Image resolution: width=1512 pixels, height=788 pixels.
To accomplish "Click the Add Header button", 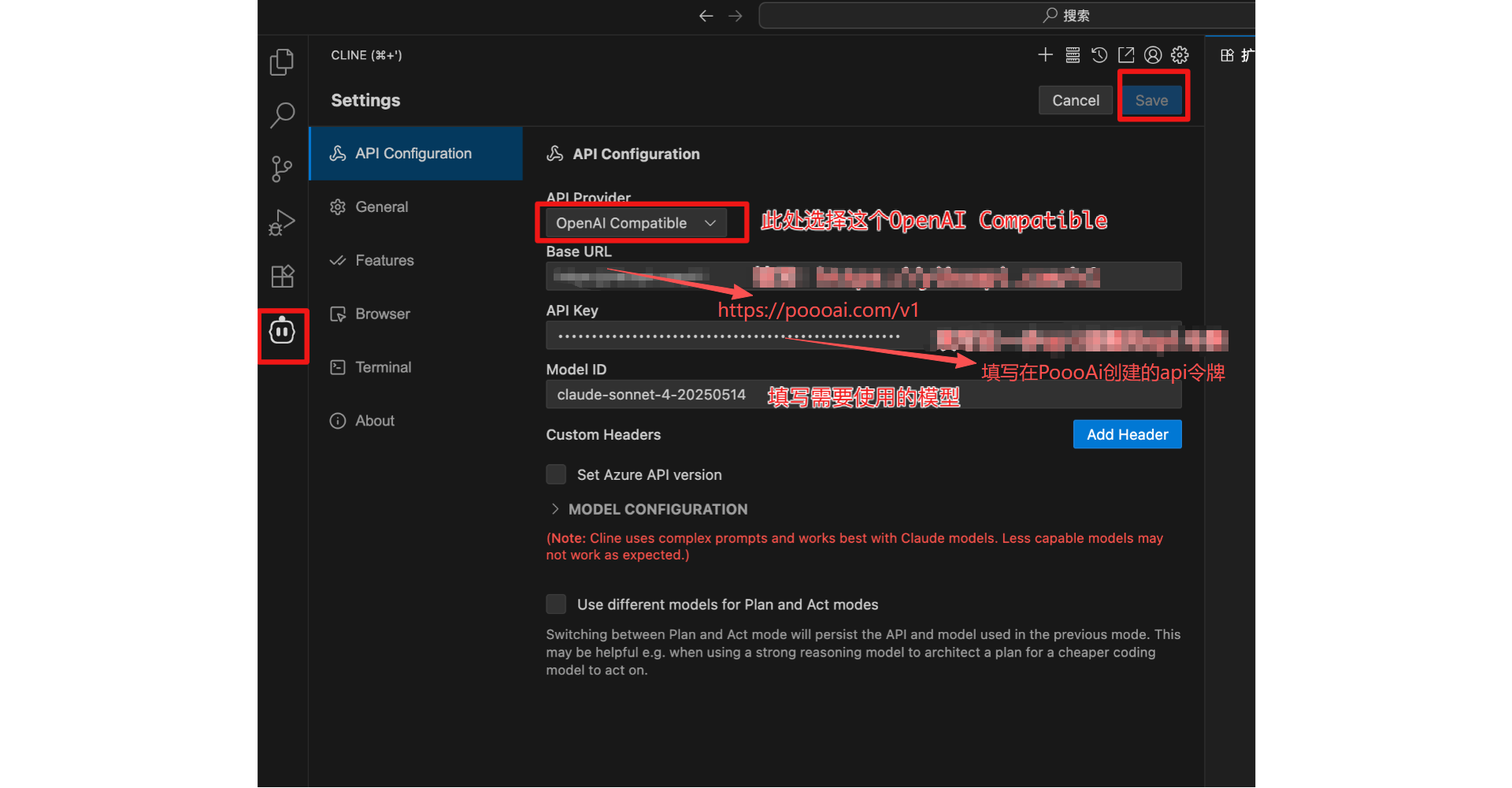I will click(1127, 434).
